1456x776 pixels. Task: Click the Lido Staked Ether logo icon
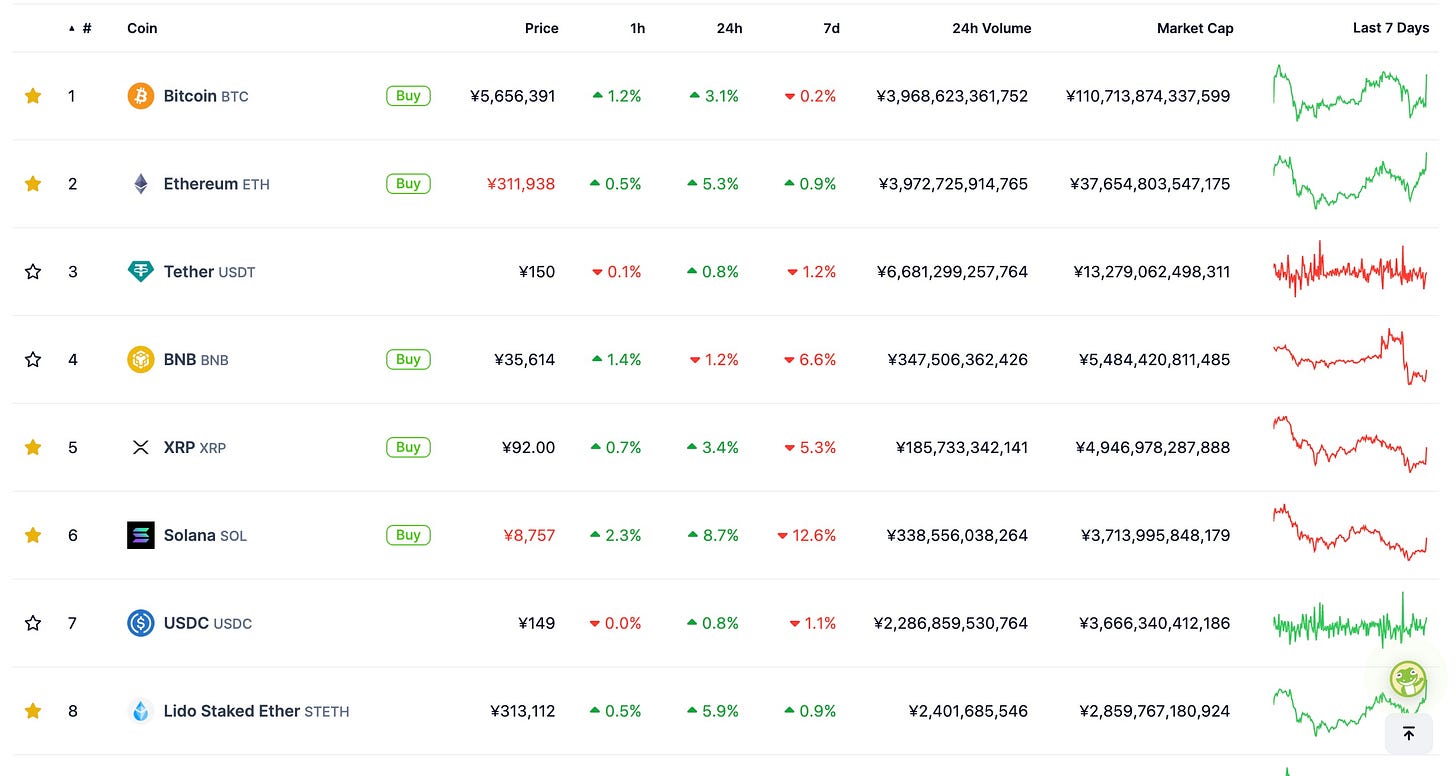pos(141,711)
